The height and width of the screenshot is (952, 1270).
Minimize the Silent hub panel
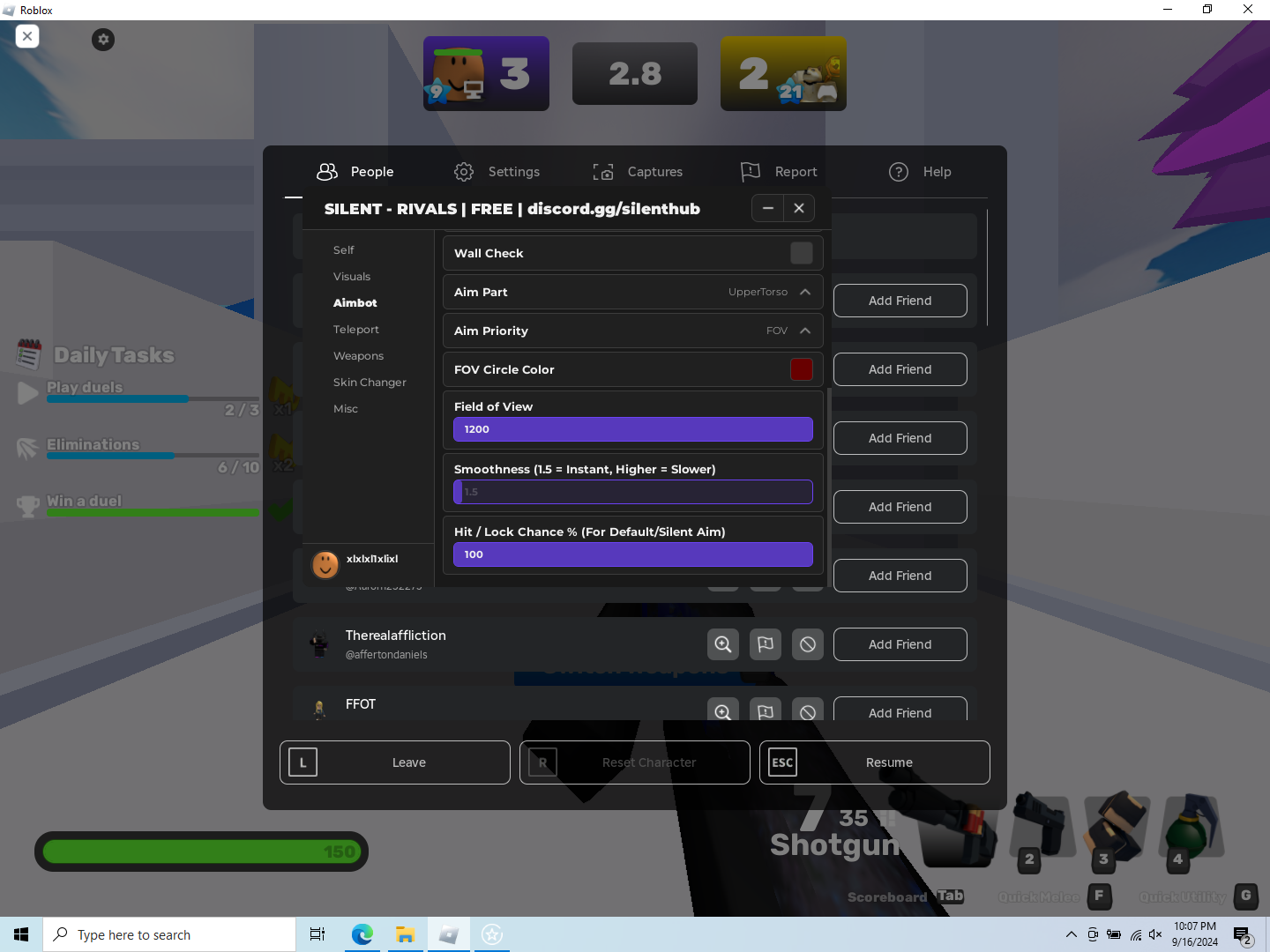(x=768, y=208)
